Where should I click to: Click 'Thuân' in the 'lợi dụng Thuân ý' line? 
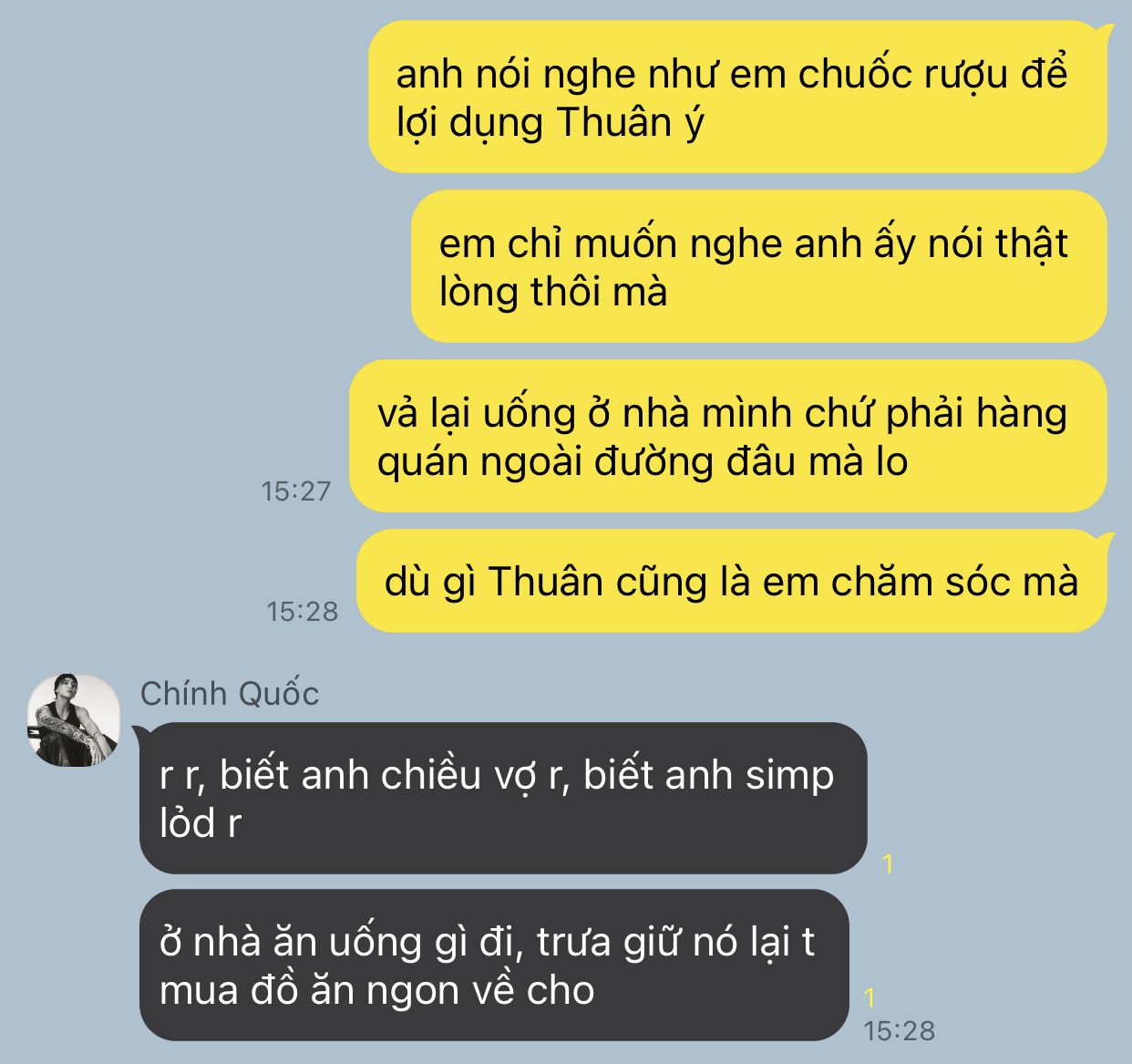tap(614, 122)
